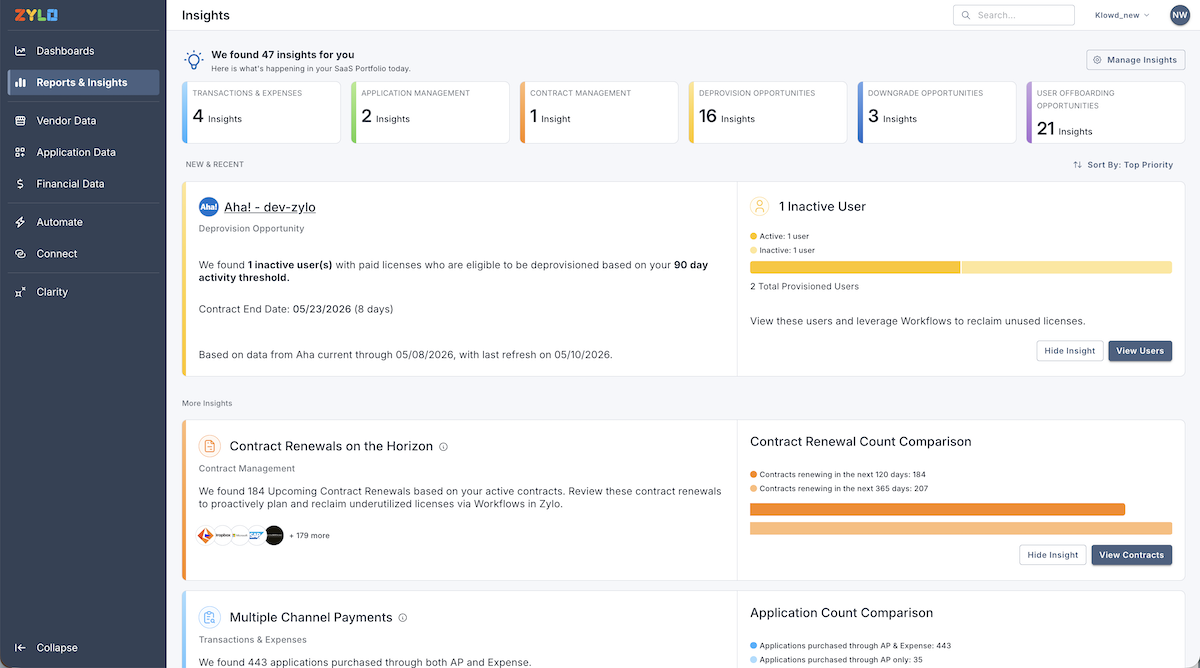Select Reports & Insights menu item
The image size is (1200, 668).
tap(83, 82)
